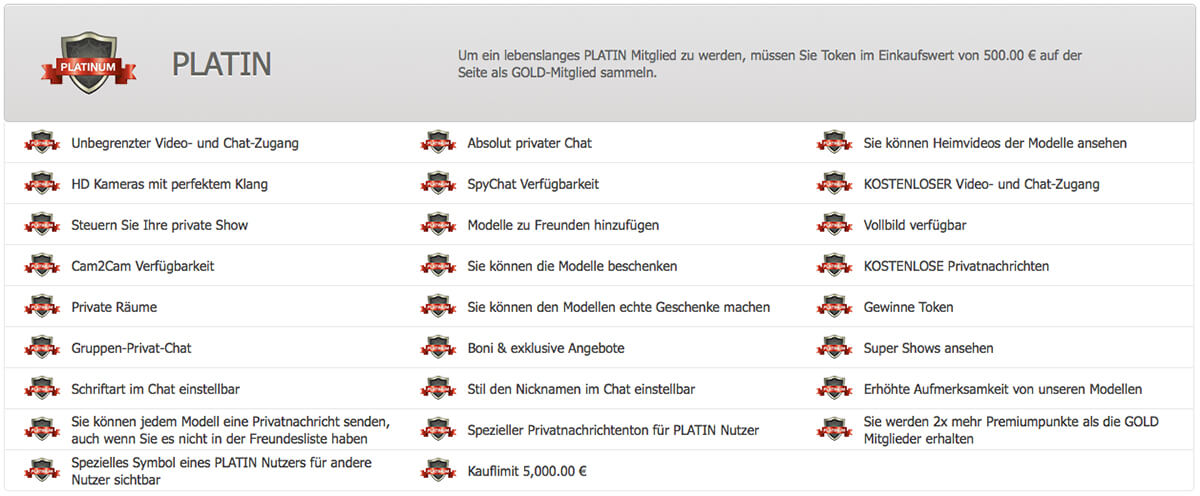Click 'KOSTENLOSE Privatnachrichten' feature text

pyautogui.click(x=956, y=266)
